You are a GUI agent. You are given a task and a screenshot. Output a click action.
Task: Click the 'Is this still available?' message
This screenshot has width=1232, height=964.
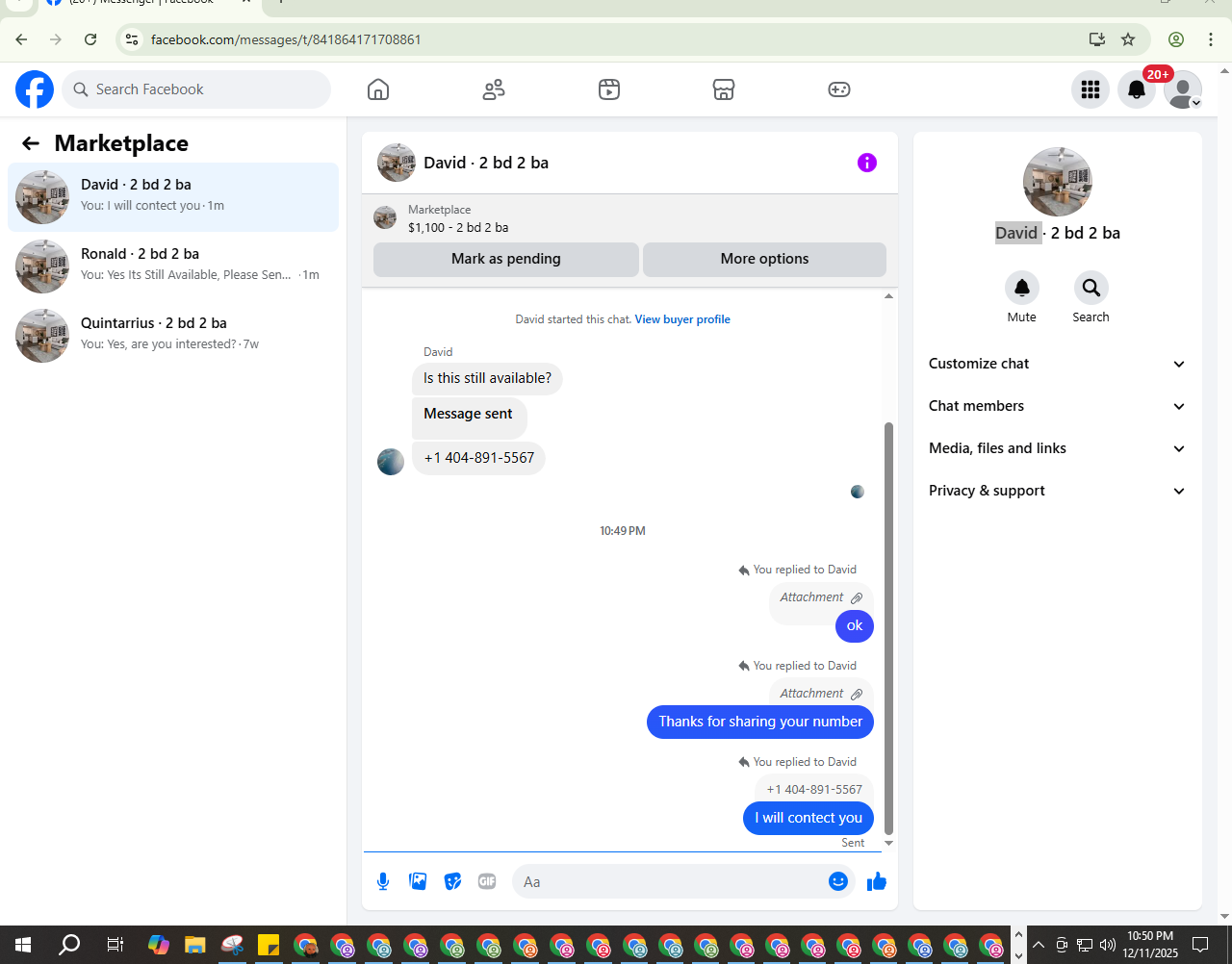(x=487, y=378)
